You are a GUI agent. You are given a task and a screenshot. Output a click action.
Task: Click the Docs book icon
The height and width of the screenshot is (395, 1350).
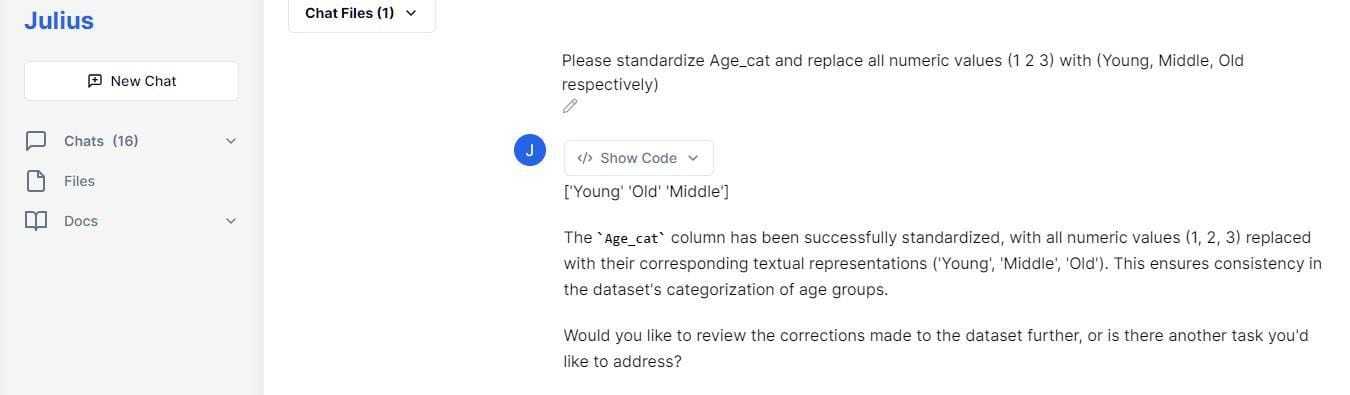coord(36,221)
